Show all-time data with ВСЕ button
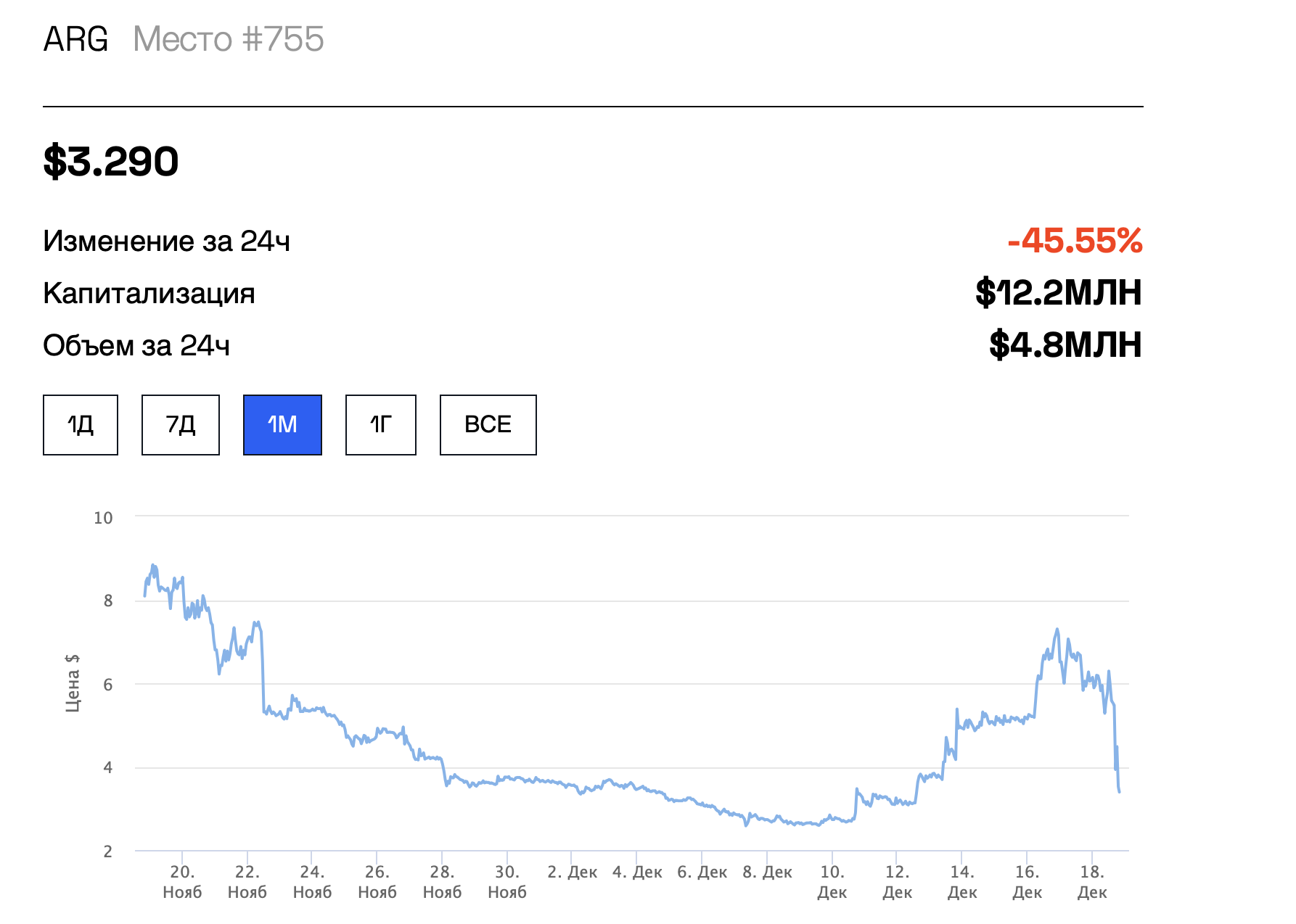1296x924 pixels. click(488, 425)
